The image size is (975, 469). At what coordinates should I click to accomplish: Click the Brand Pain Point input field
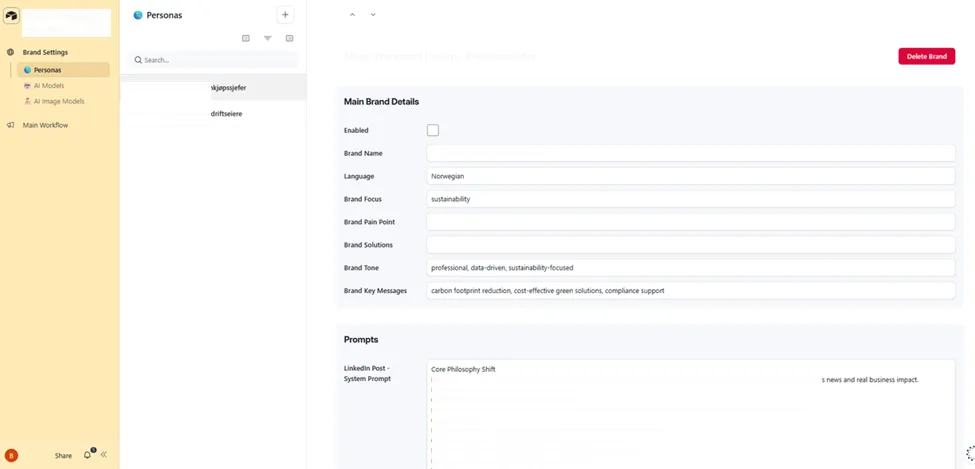691,222
